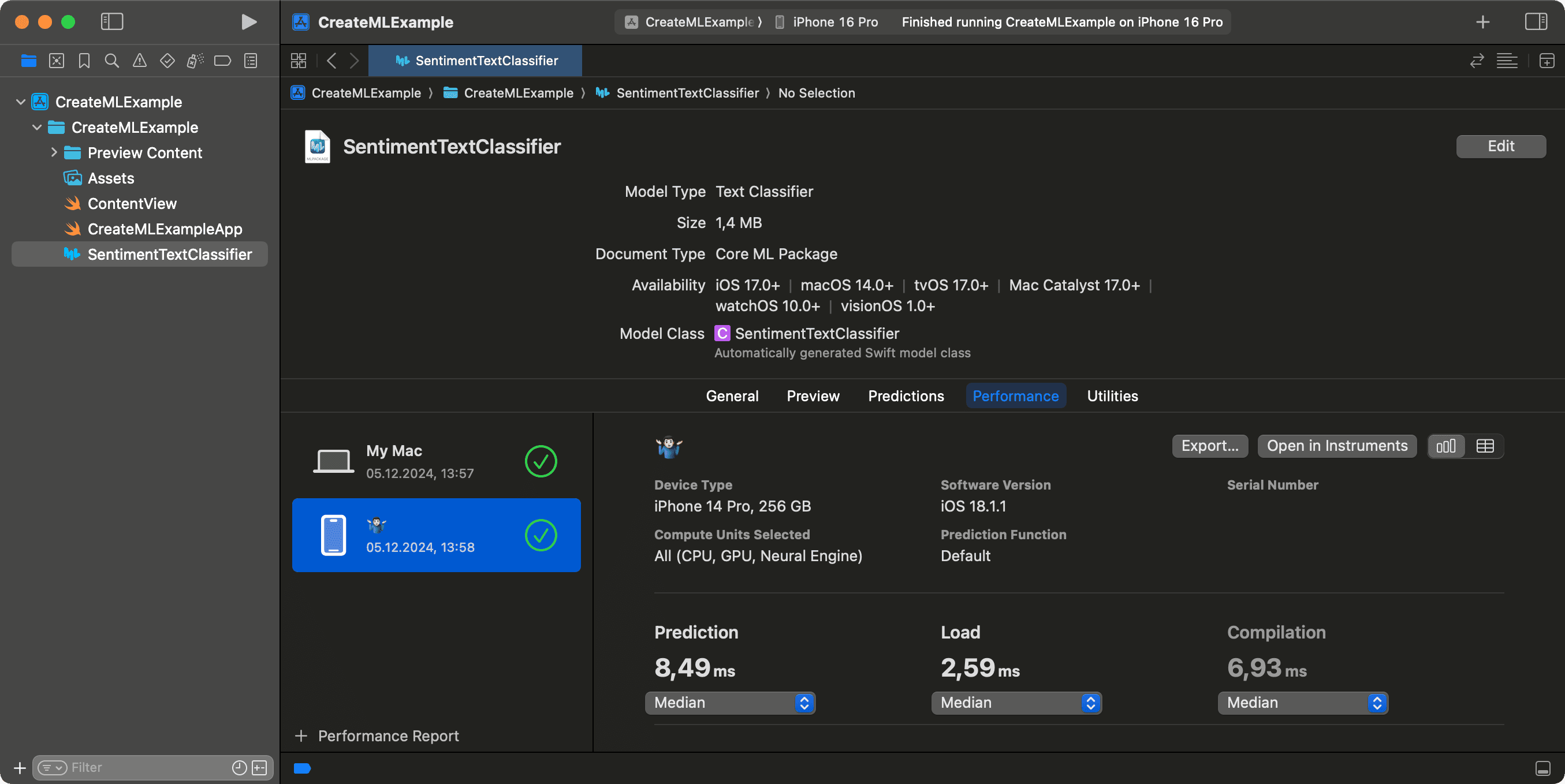The width and height of the screenshot is (1565, 784).
Task: Open the Source Control navigator
Action: tap(57, 61)
